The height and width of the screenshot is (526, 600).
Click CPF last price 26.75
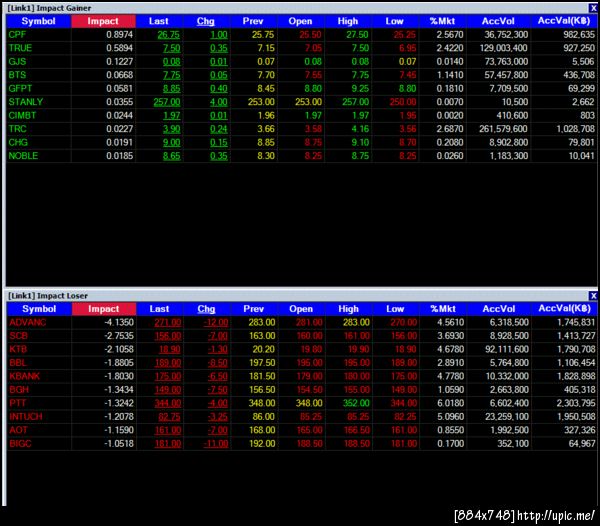tap(168, 35)
